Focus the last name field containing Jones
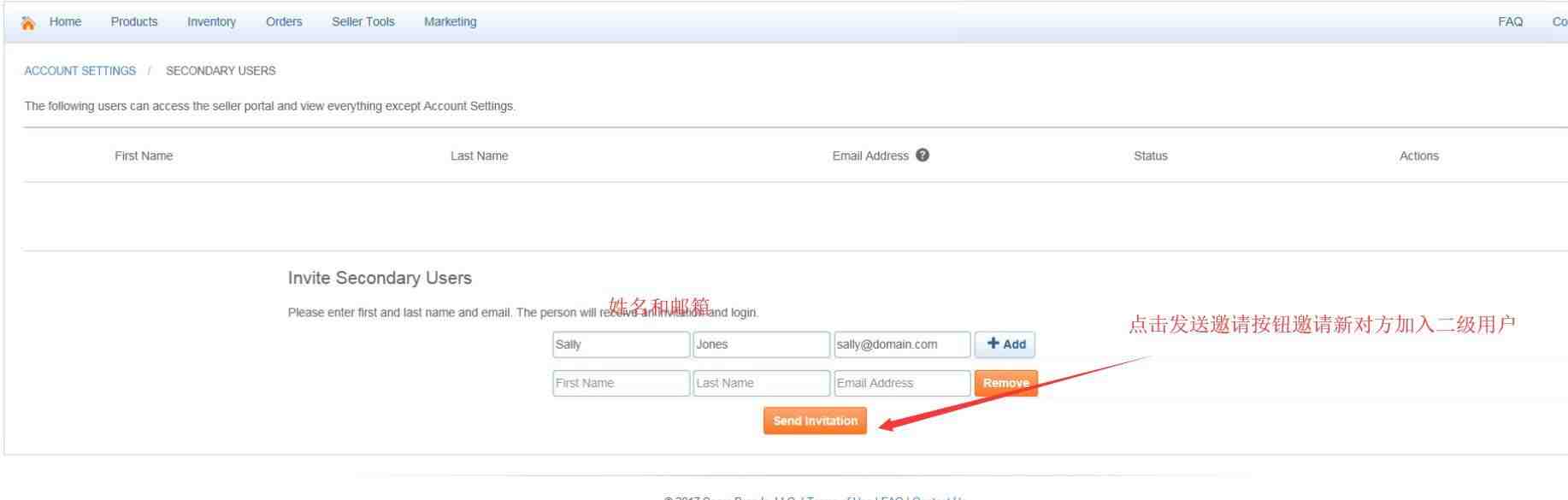Screen dimensions: 1568x500 coord(762,344)
